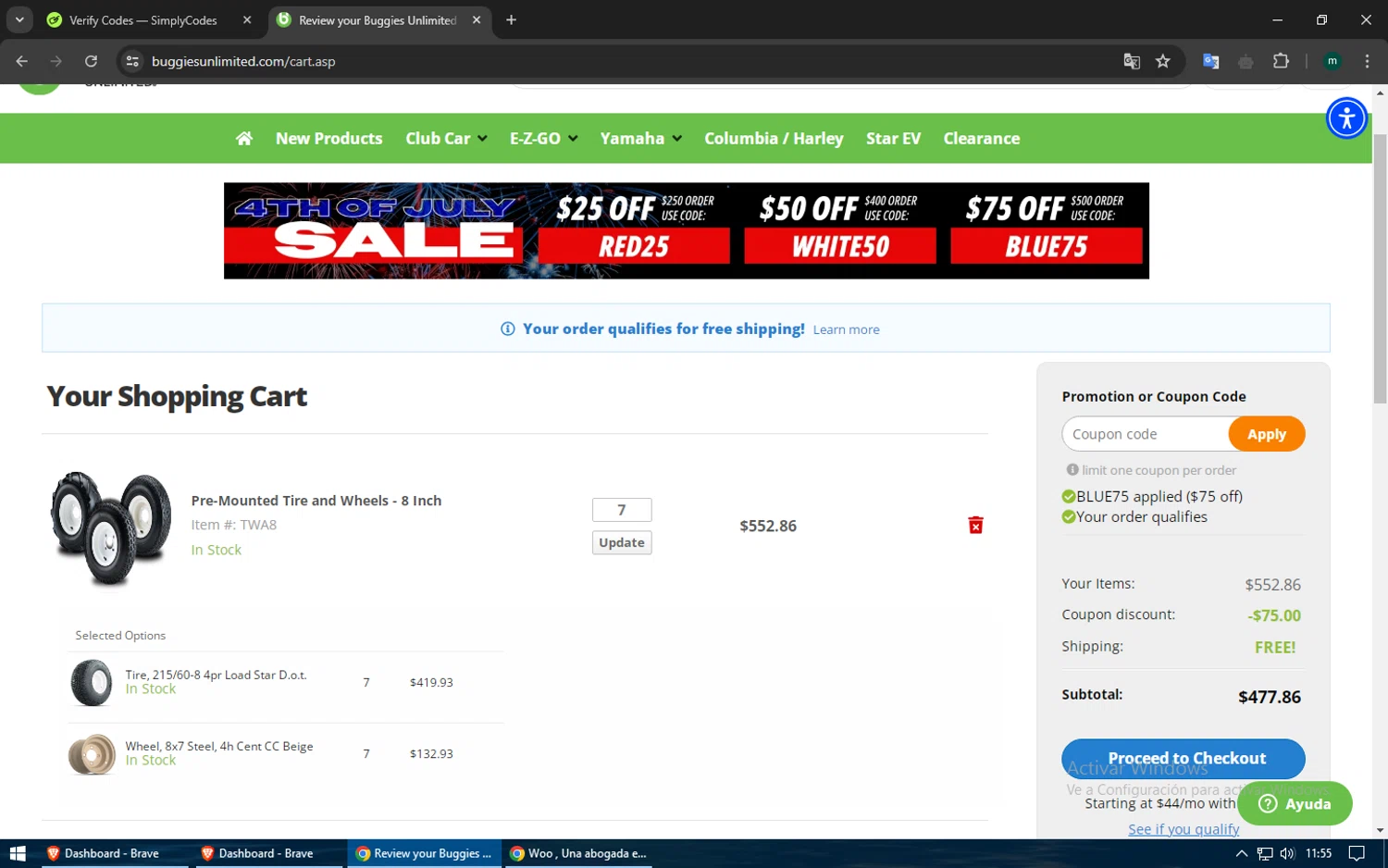Click the volume icon in system tray
1388x868 pixels.
pyautogui.click(x=1287, y=853)
